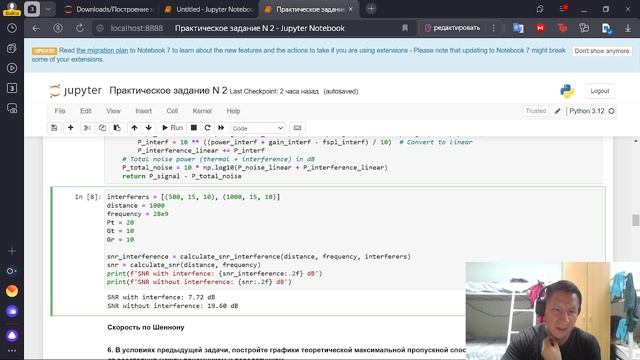Open the migration plan link
The image size is (640, 360).
[102, 50]
